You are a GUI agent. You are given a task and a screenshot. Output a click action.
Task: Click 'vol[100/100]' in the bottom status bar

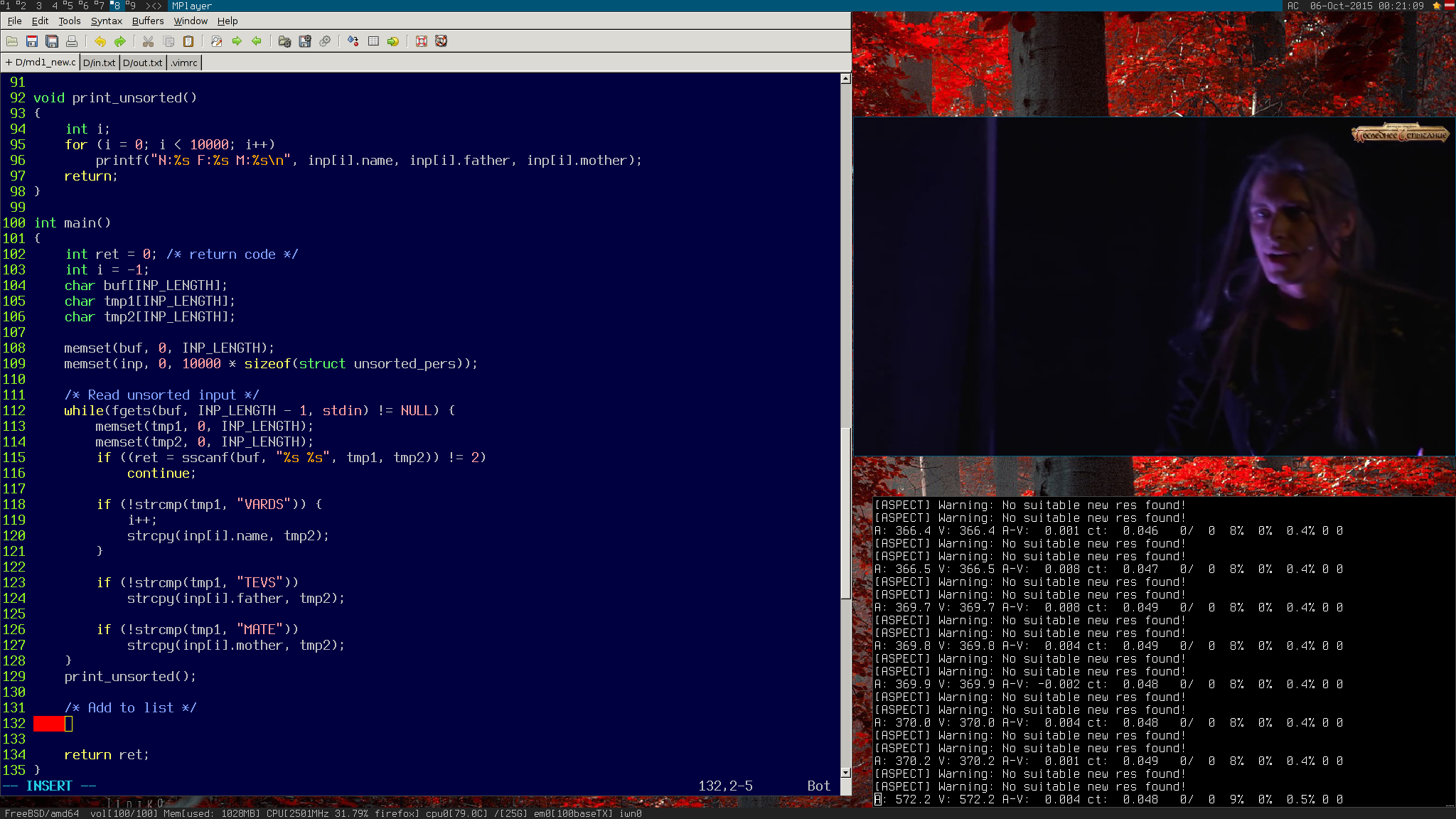[x=124, y=813]
